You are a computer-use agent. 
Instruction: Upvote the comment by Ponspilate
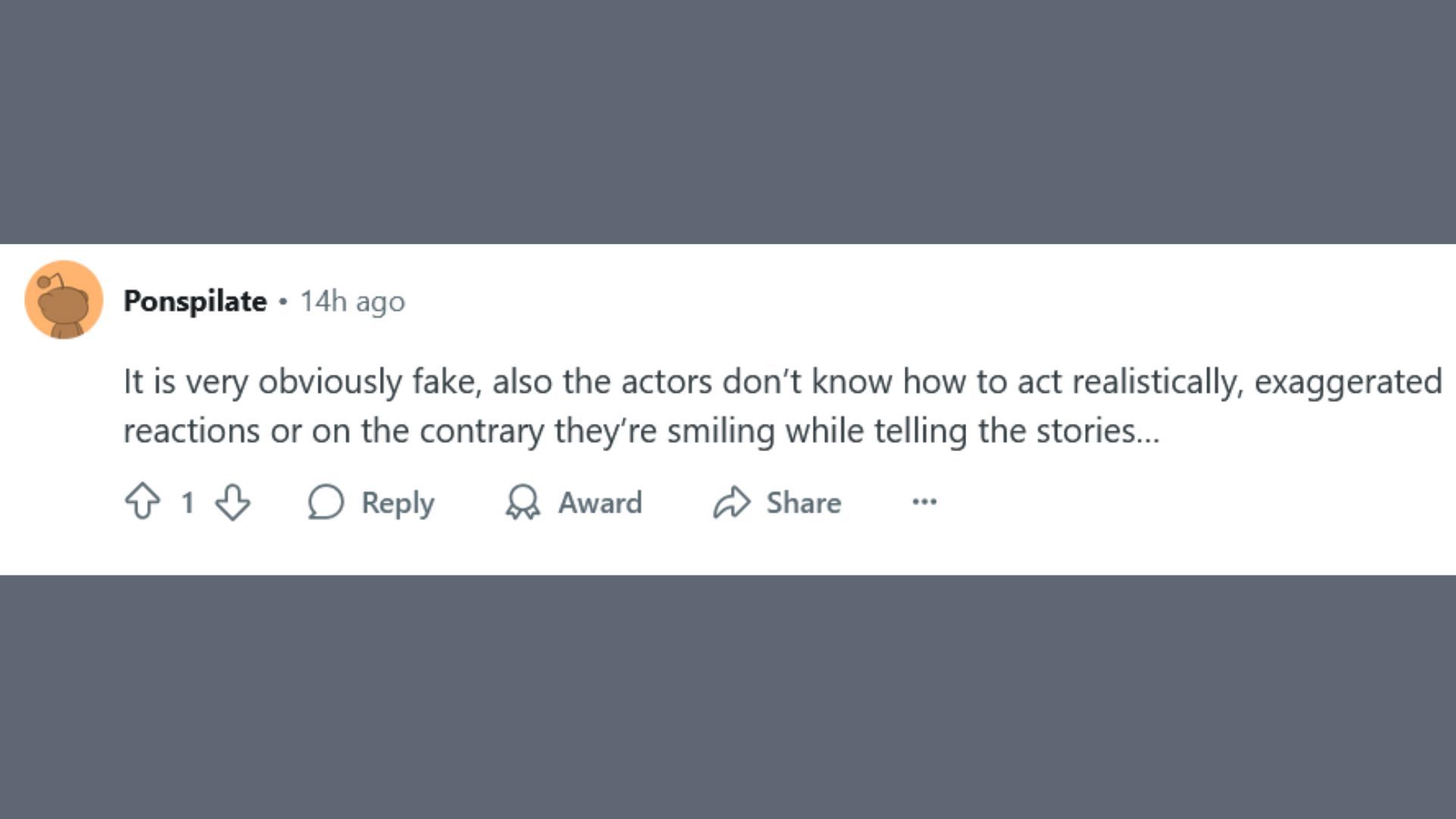tap(143, 502)
